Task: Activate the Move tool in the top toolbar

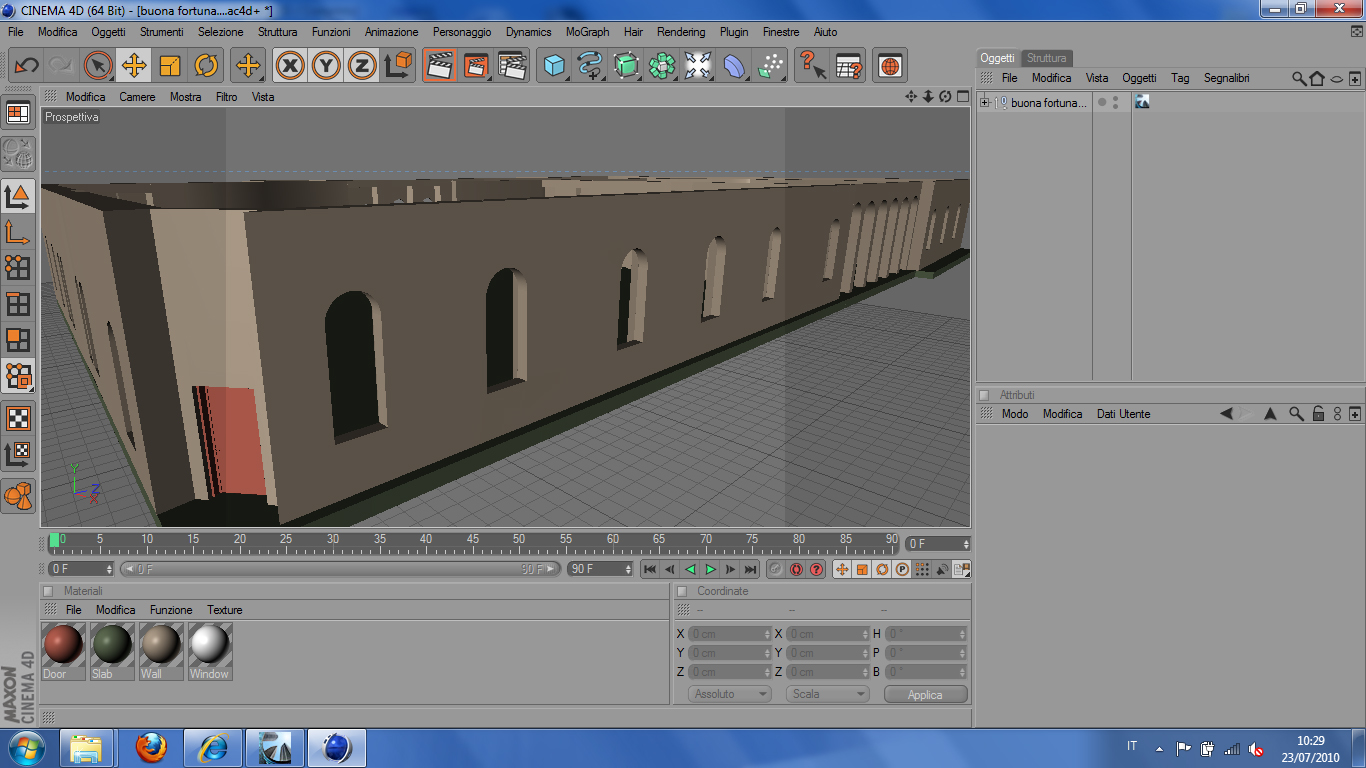Action: (134, 66)
